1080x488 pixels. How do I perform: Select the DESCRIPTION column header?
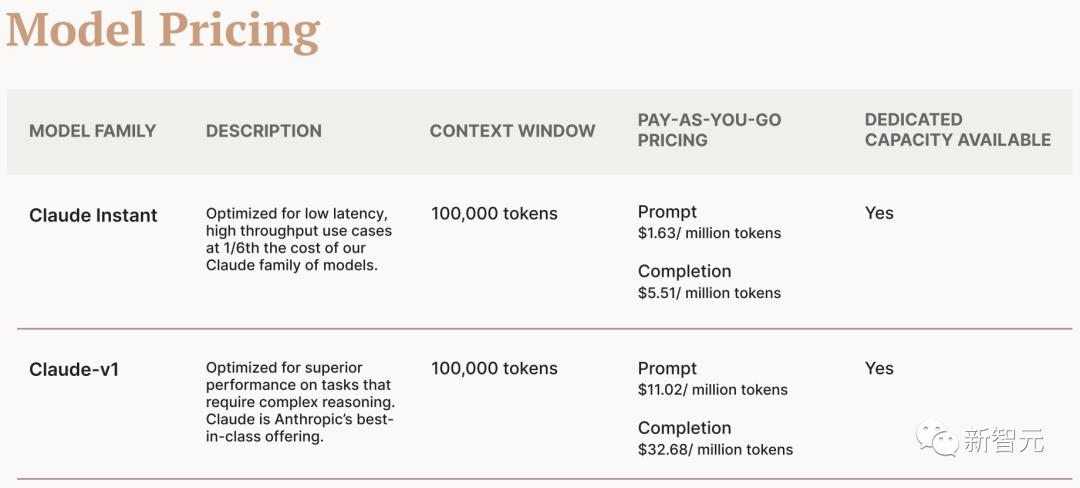tap(264, 131)
